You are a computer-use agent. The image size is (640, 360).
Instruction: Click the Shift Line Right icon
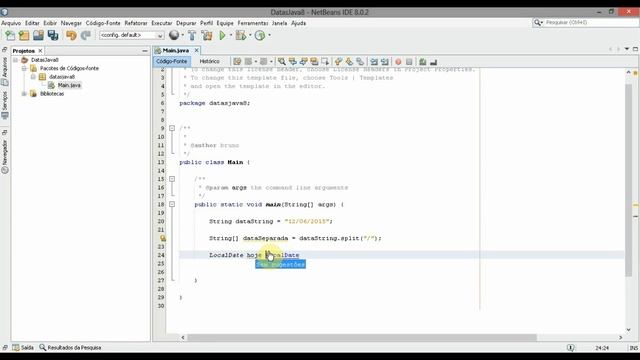click(384, 62)
